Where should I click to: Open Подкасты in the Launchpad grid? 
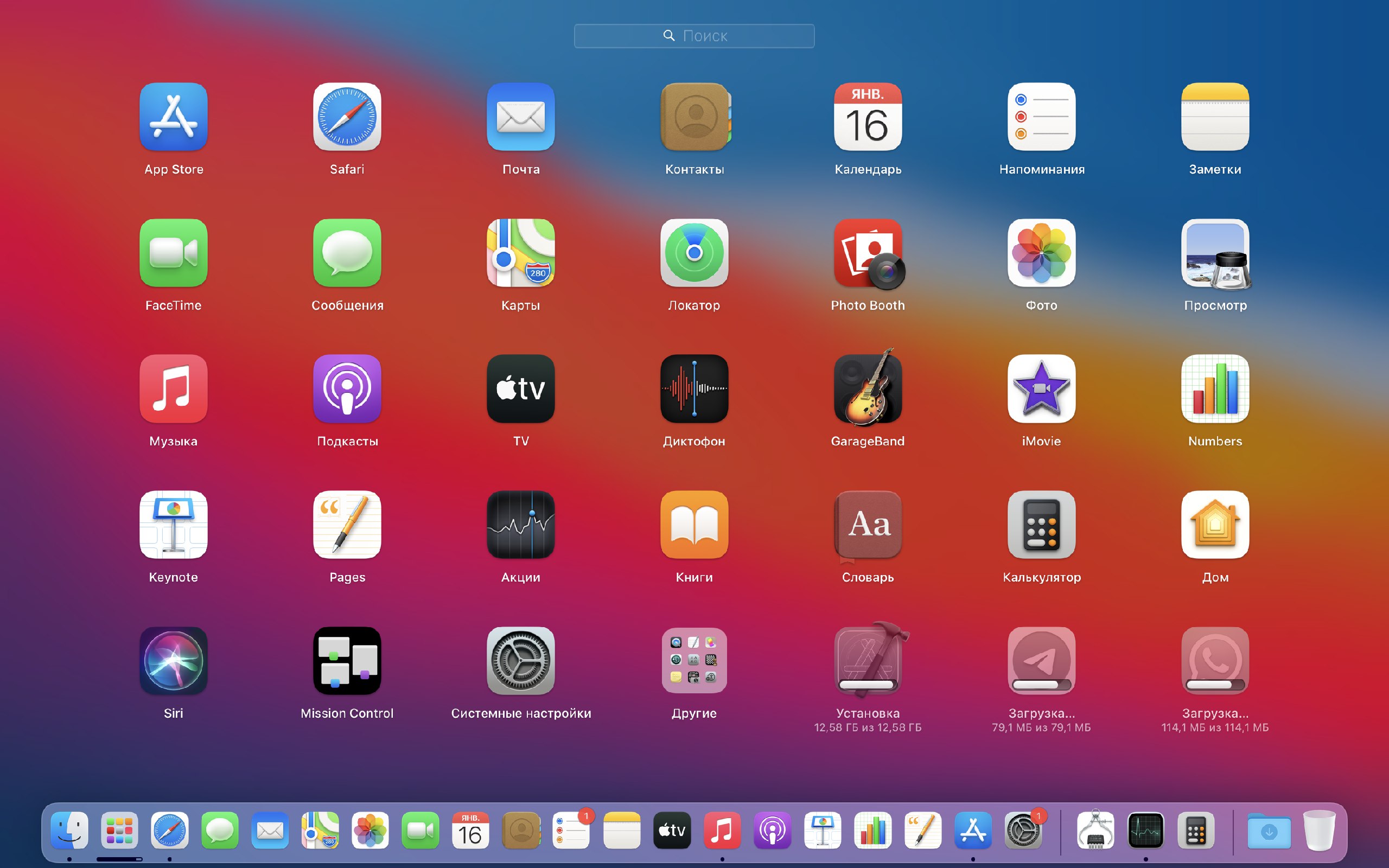coord(347,388)
